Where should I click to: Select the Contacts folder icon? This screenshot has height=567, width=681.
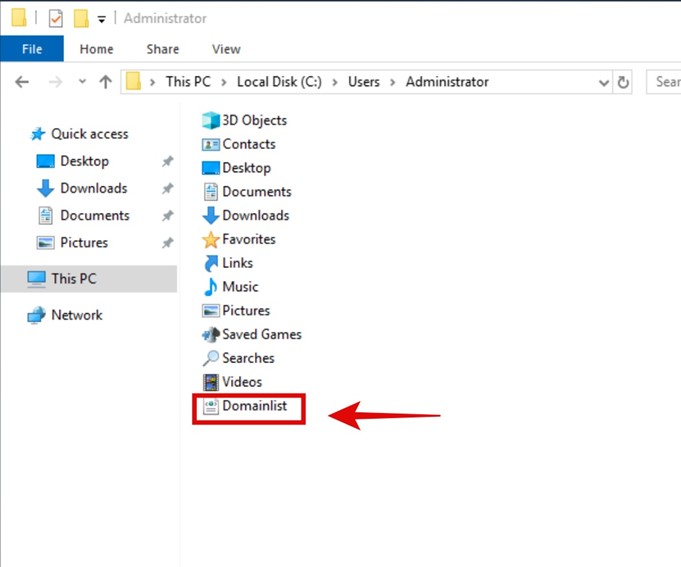[x=211, y=144]
